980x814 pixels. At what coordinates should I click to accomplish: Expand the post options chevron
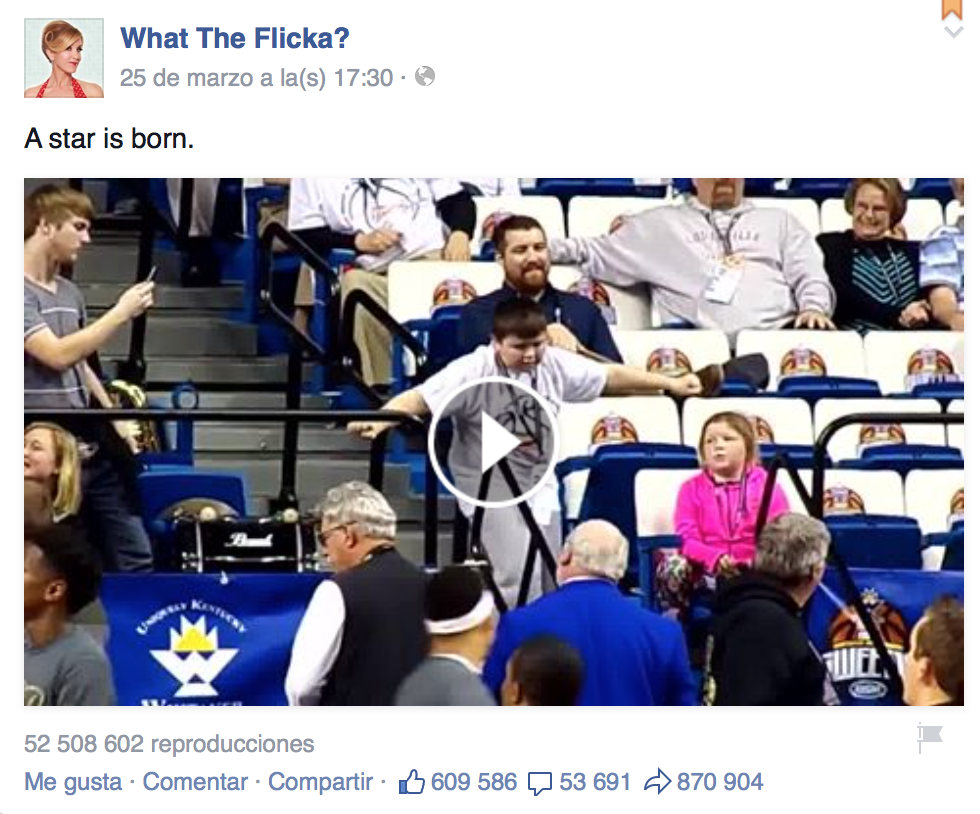[953, 32]
